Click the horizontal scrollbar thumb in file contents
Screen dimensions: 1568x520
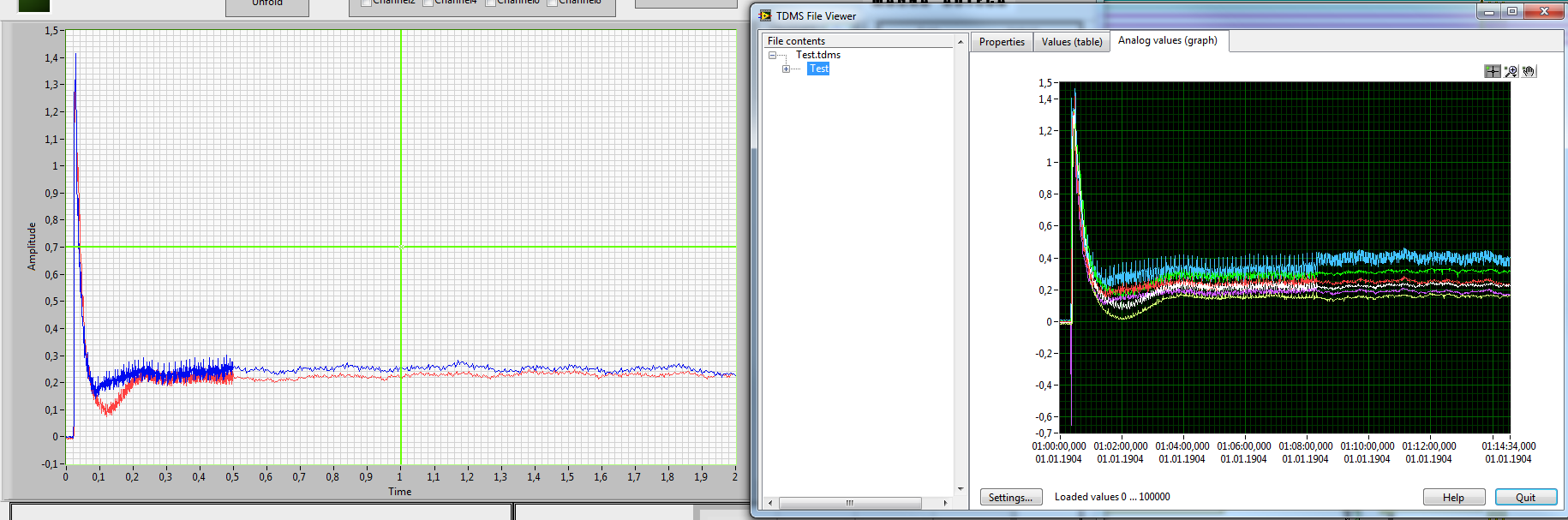850,503
